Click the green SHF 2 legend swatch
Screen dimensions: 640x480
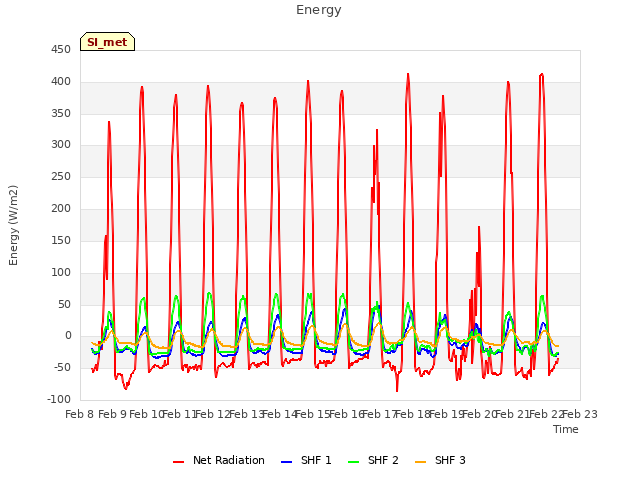(353, 462)
